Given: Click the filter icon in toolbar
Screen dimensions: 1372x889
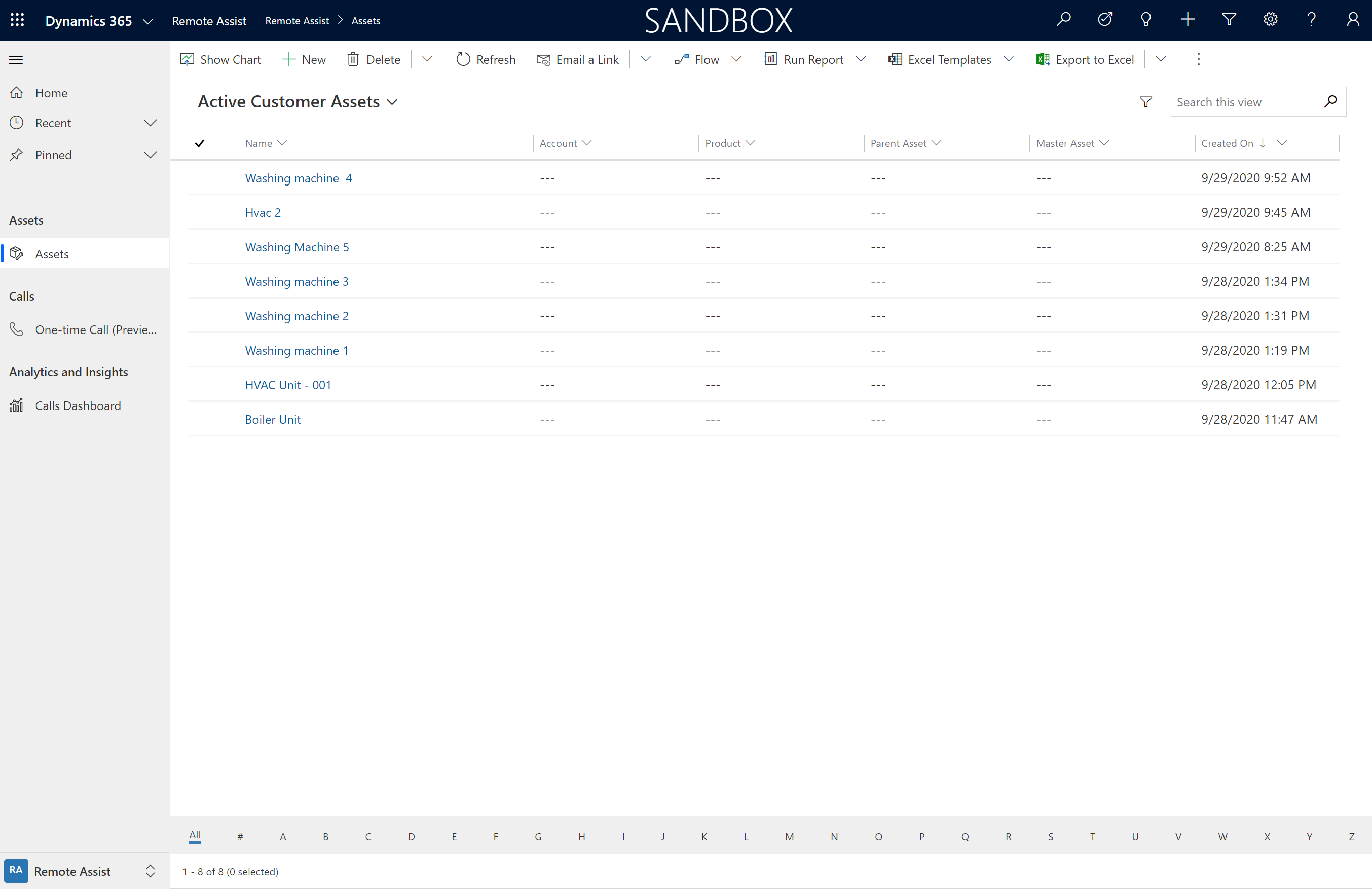Looking at the screenshot, I should coord(1230,20).
